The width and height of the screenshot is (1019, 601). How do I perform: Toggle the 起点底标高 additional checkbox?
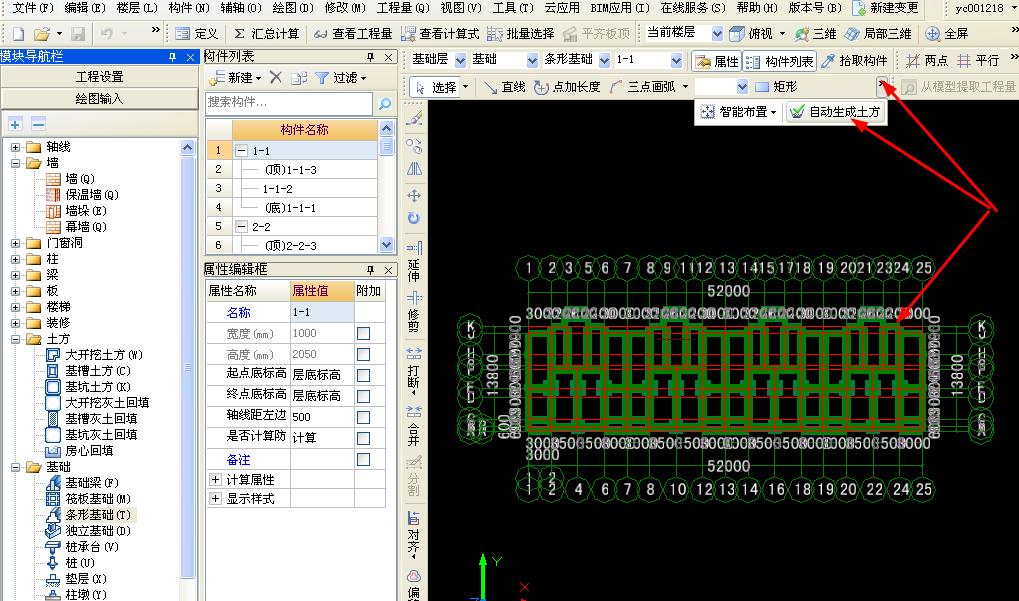pos(364,375)
